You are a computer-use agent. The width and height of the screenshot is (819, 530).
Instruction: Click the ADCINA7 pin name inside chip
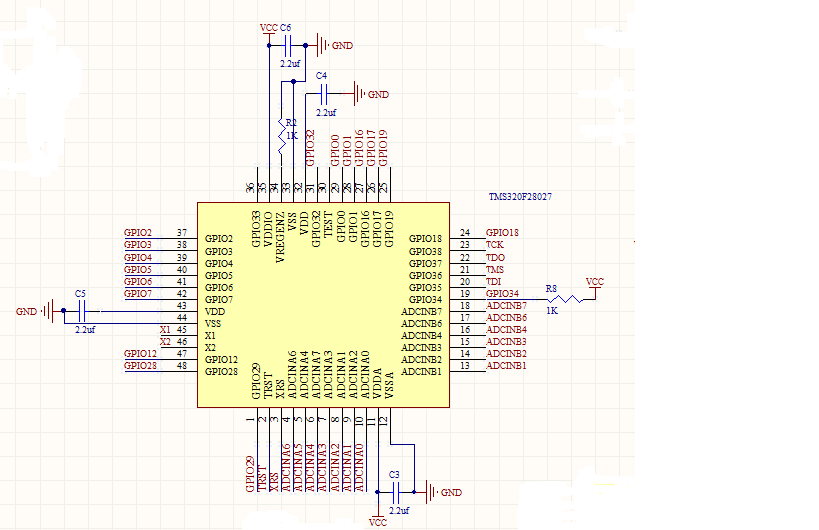pos(316,375)
